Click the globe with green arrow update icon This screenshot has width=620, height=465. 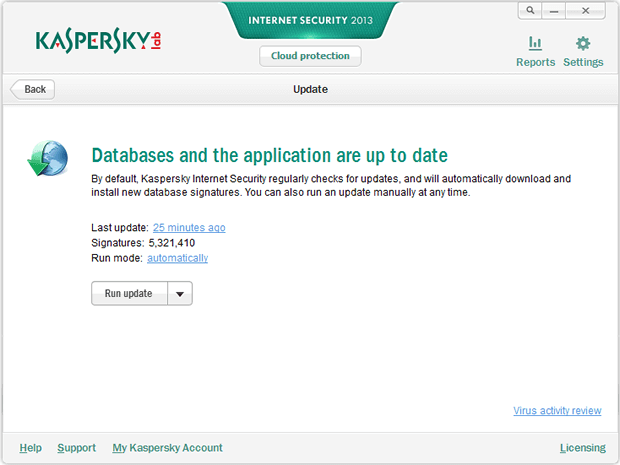pos(48,158)
